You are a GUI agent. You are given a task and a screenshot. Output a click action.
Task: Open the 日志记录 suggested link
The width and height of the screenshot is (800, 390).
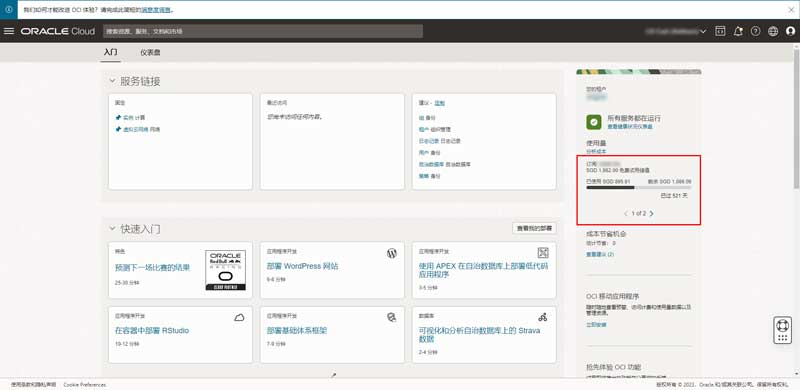click(429, 141)
